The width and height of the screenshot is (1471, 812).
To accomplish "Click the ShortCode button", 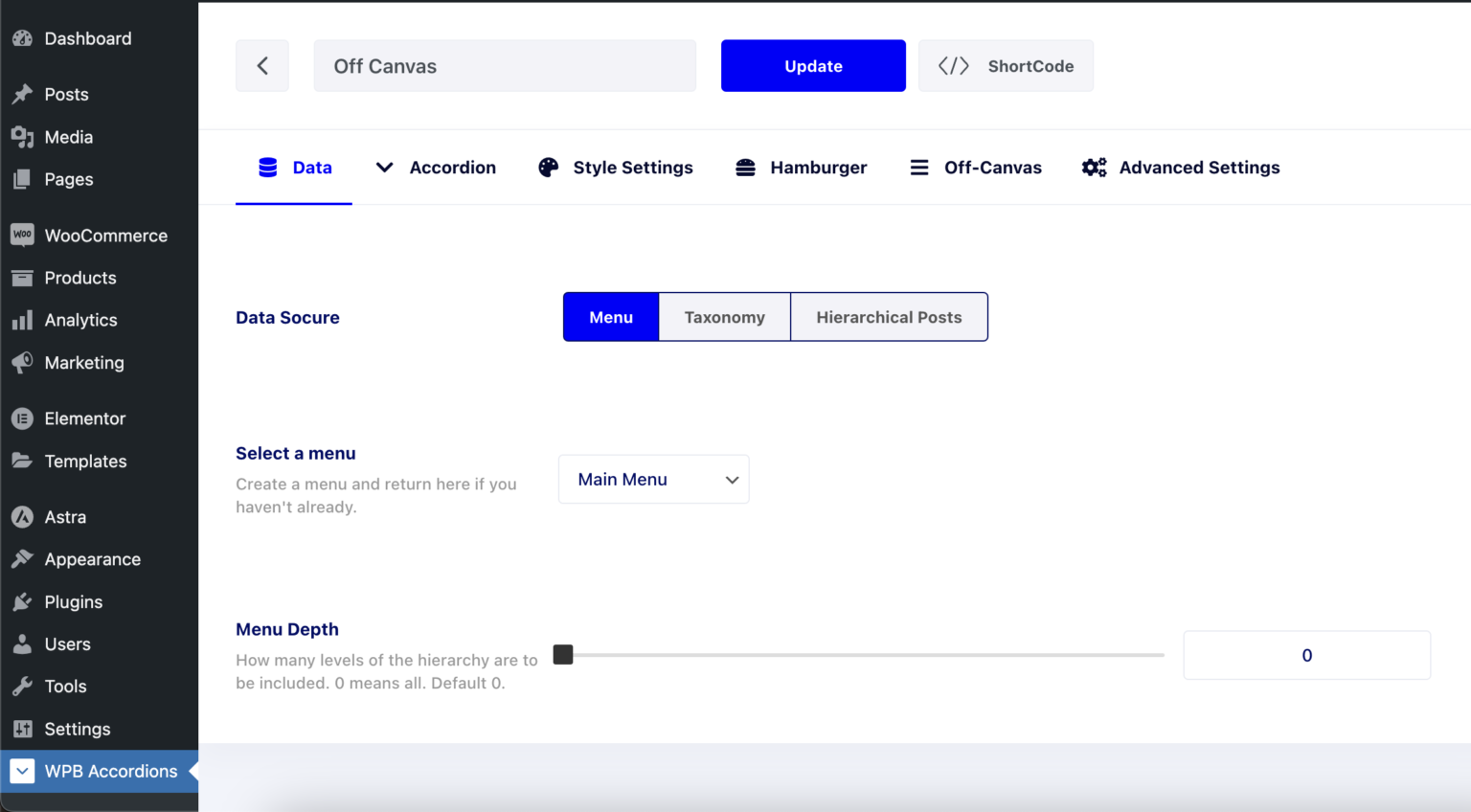I will click(x=1006, y=65).
